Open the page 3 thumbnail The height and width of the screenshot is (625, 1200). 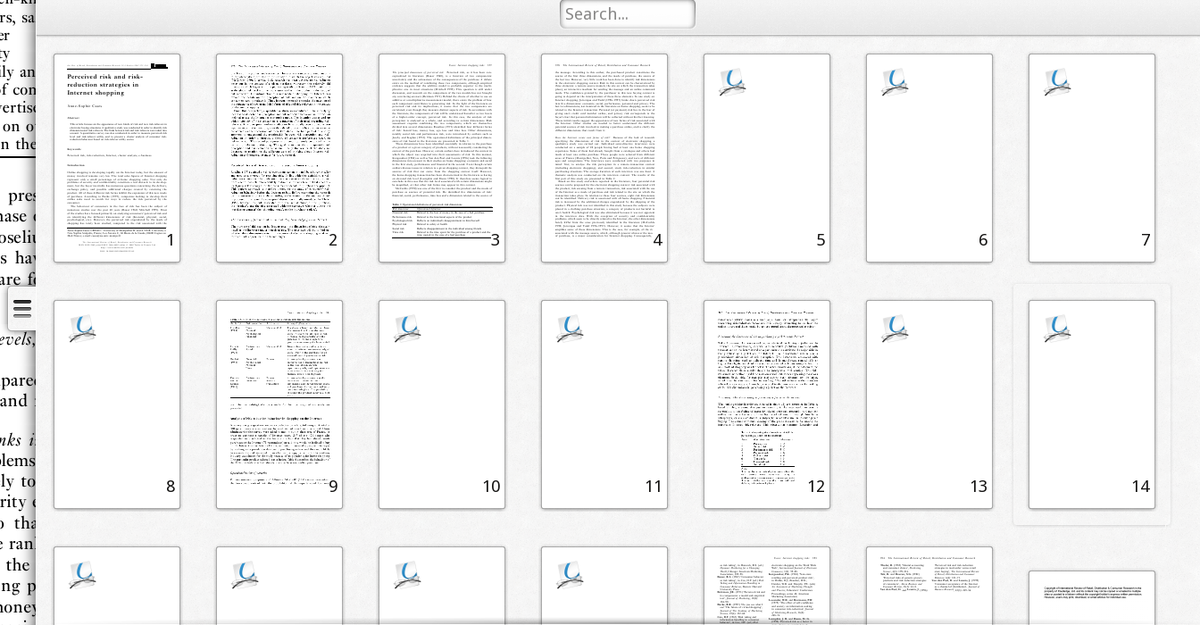[x=442, y=158]
